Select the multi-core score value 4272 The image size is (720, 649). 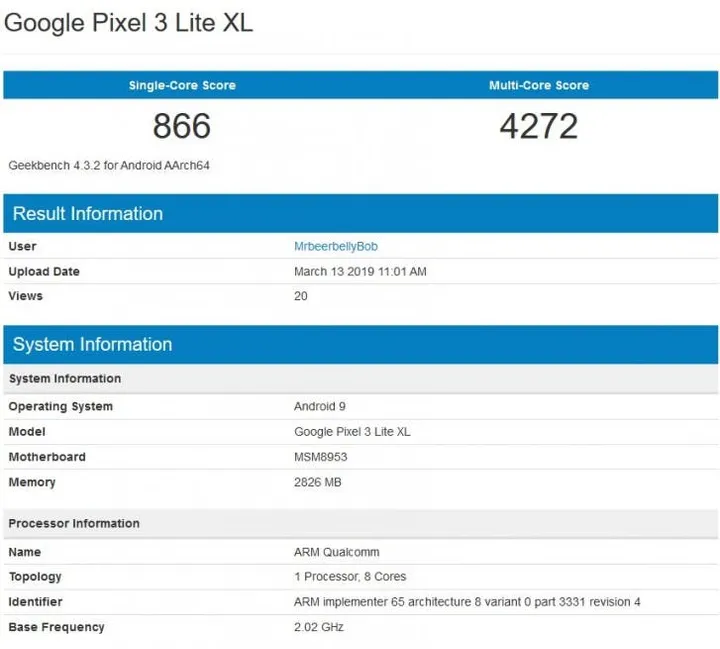(x=538, y=126)
